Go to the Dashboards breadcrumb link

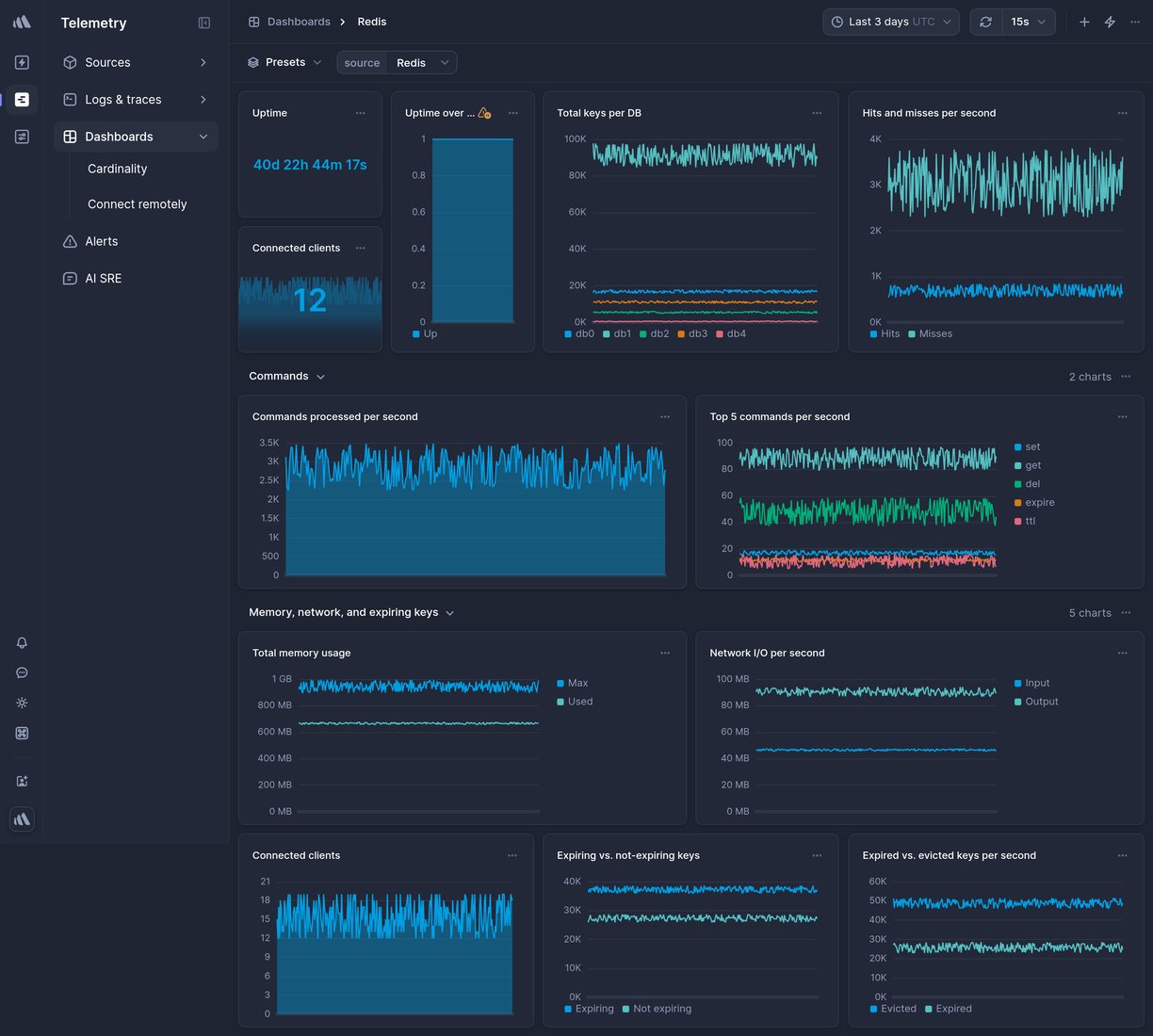tap(298, 22)
